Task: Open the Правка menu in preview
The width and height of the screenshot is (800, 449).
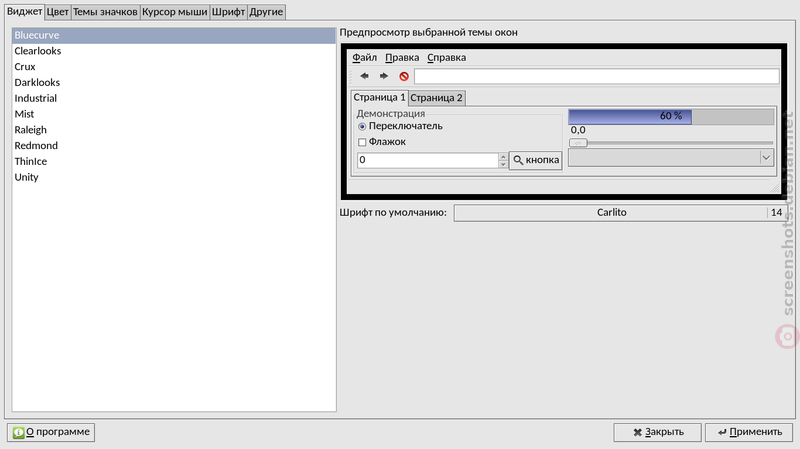Action: tap(402, 58)
